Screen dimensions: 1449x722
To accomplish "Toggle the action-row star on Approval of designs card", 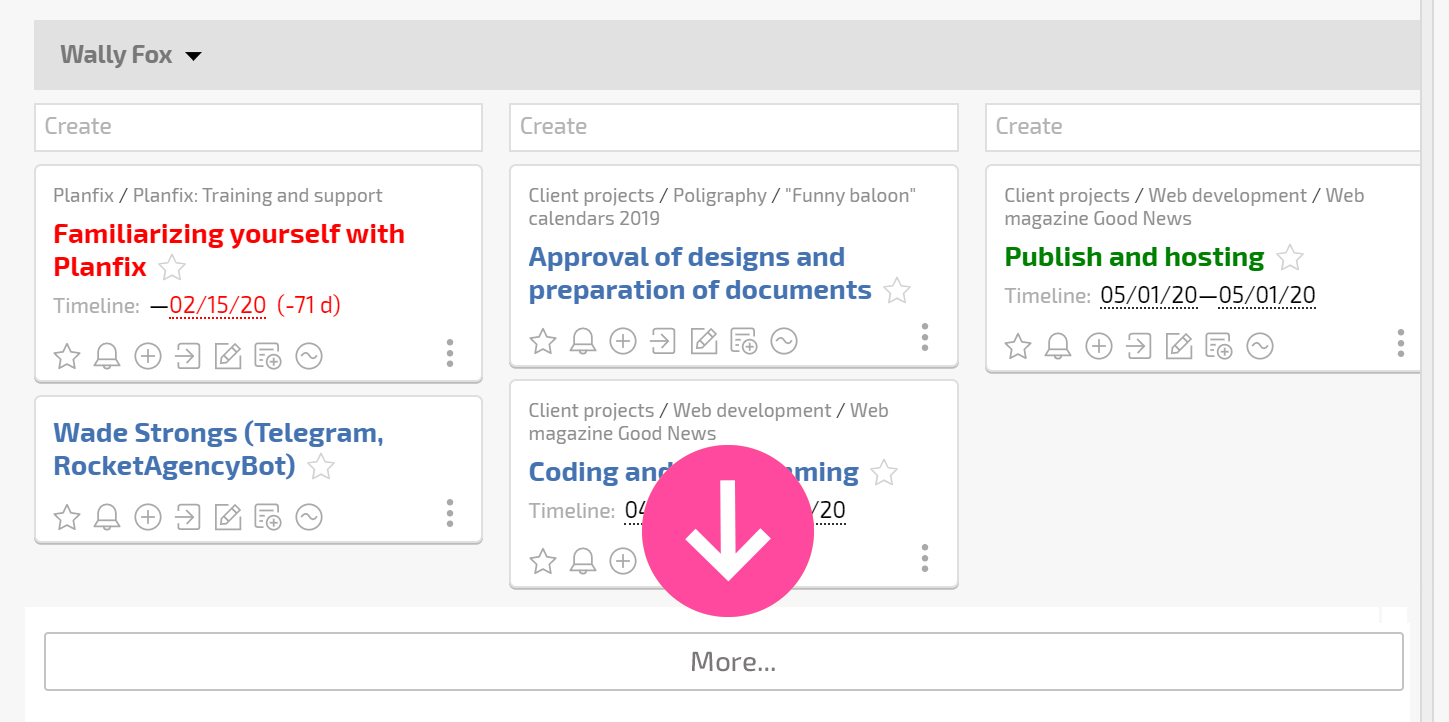I will (x=543, y=341).
